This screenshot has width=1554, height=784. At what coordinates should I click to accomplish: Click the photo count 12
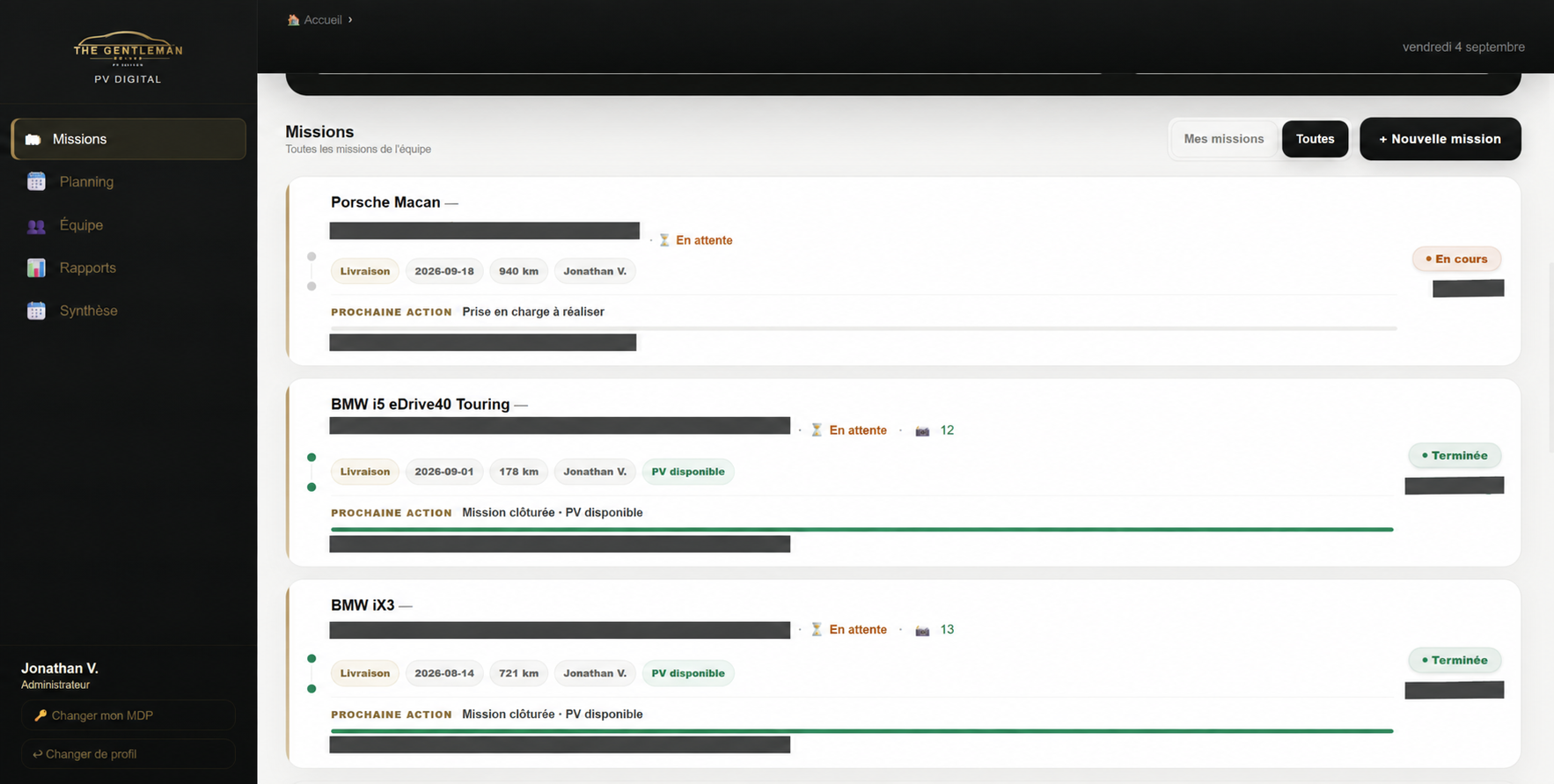click(x=947, y=430)
